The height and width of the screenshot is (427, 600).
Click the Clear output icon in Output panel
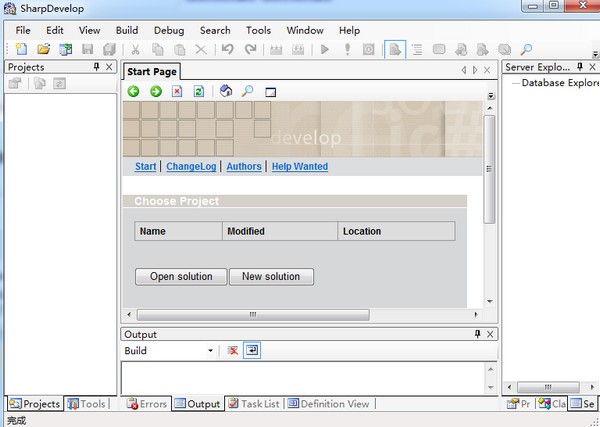(232, 350)
